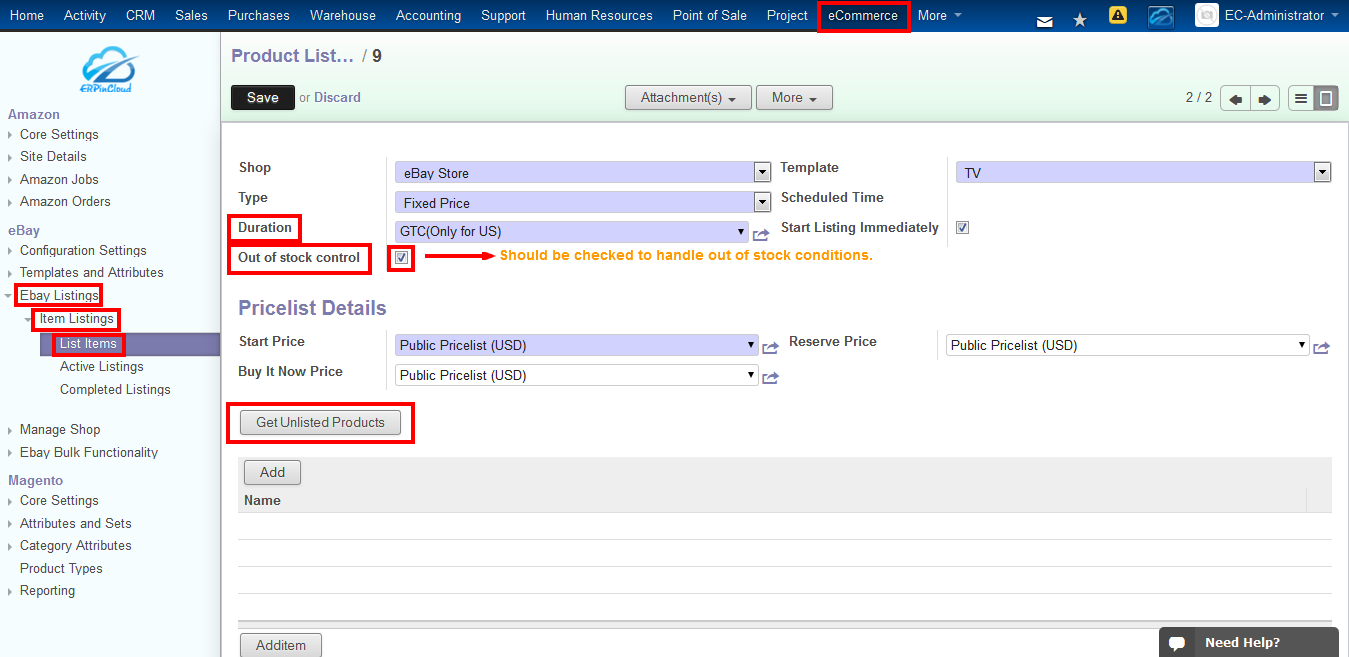Open Reserve Price pricelist dropdown
This screenshot has height=657, width=1349.
click(1128, 345)
